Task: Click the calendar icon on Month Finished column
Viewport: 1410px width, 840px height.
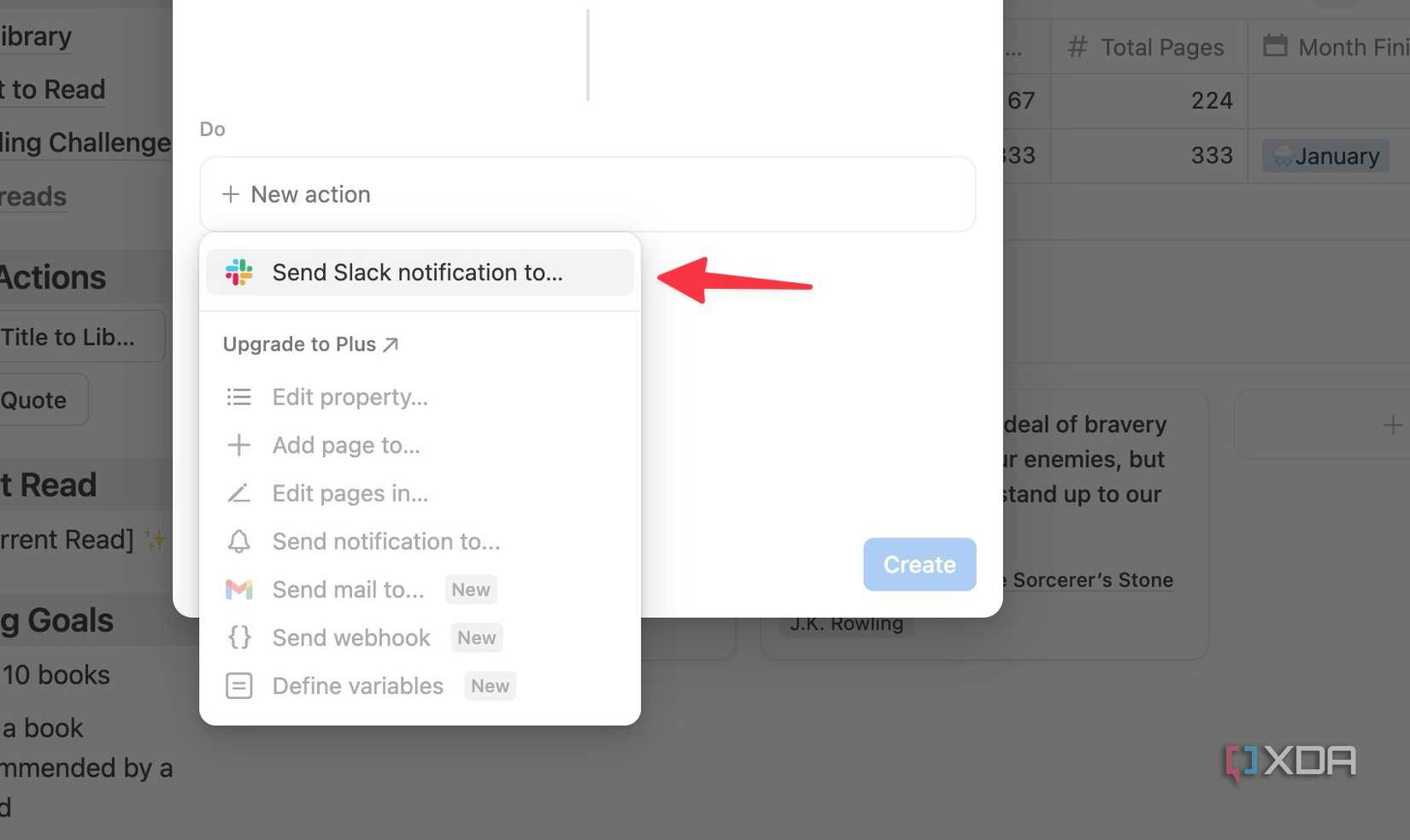Action: click(1276, 47)
